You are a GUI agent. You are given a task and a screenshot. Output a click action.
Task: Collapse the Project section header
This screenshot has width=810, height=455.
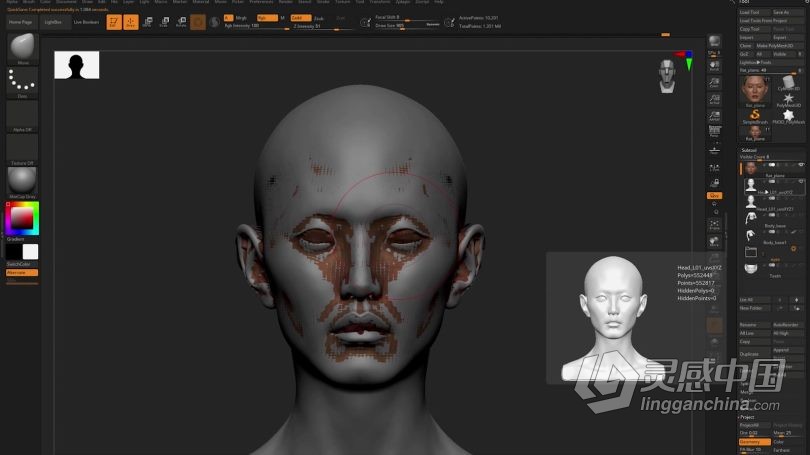tap(747, 417)
